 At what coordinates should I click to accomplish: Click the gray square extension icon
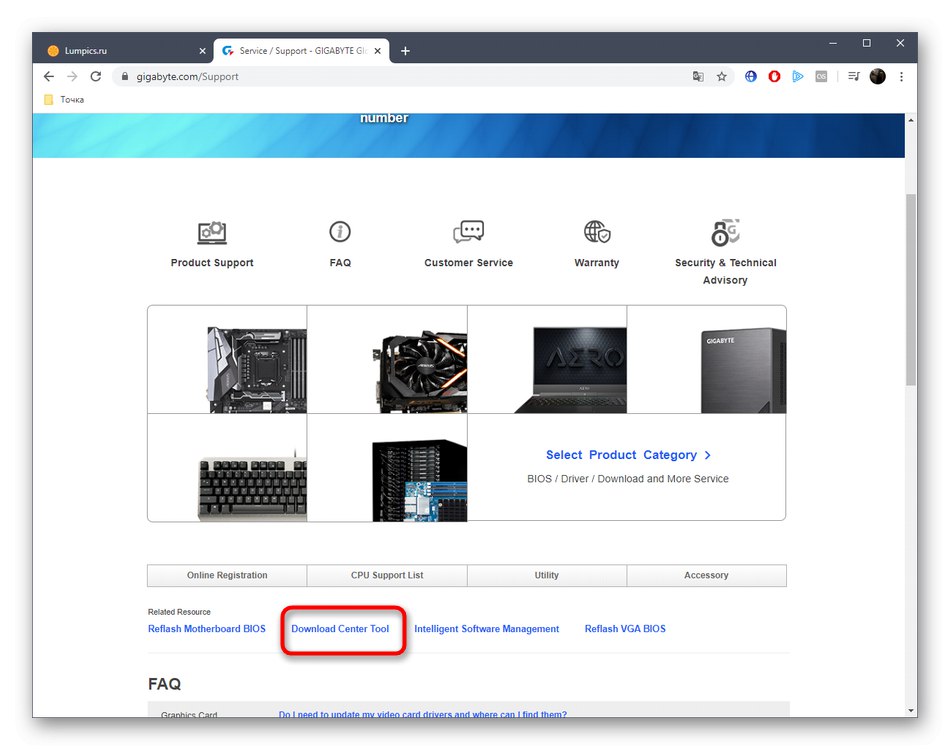point(821,76)
